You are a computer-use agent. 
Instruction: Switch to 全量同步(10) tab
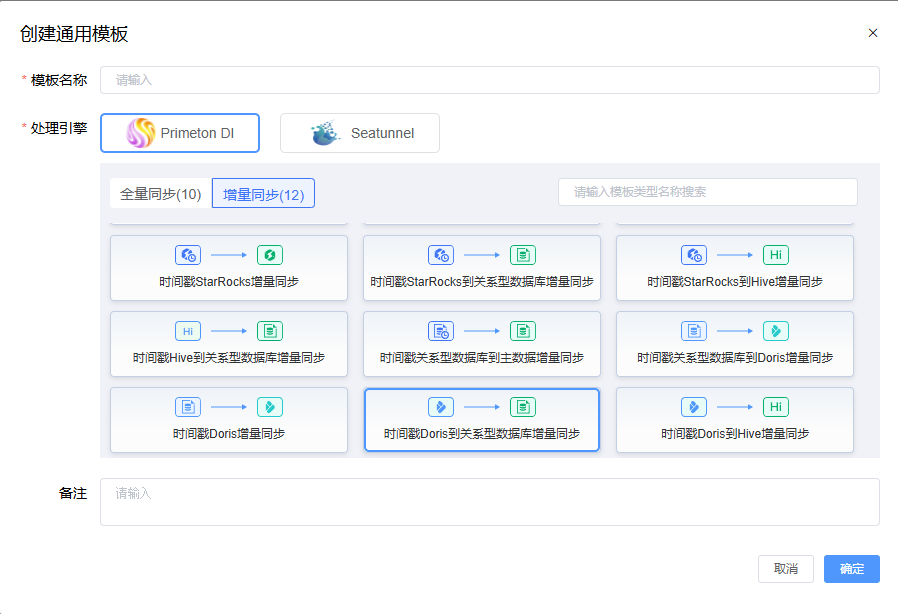pyautogui.click(x=161, y=193)
